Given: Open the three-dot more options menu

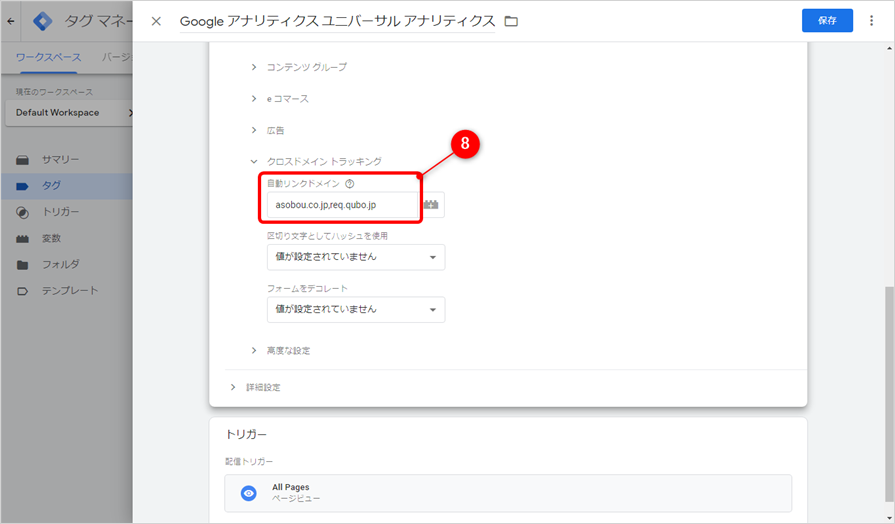Looking at the screenshot, I should (x=871, y=21).
